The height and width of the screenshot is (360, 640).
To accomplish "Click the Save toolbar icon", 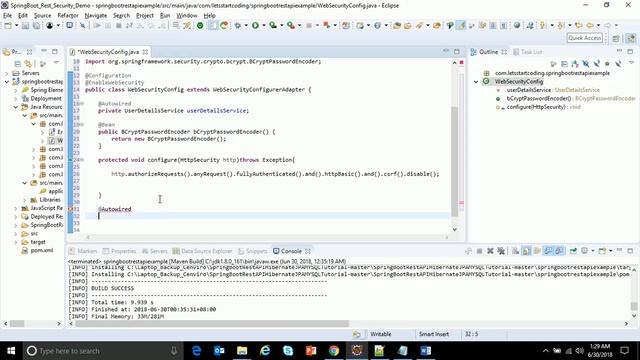I will (25, 25).
